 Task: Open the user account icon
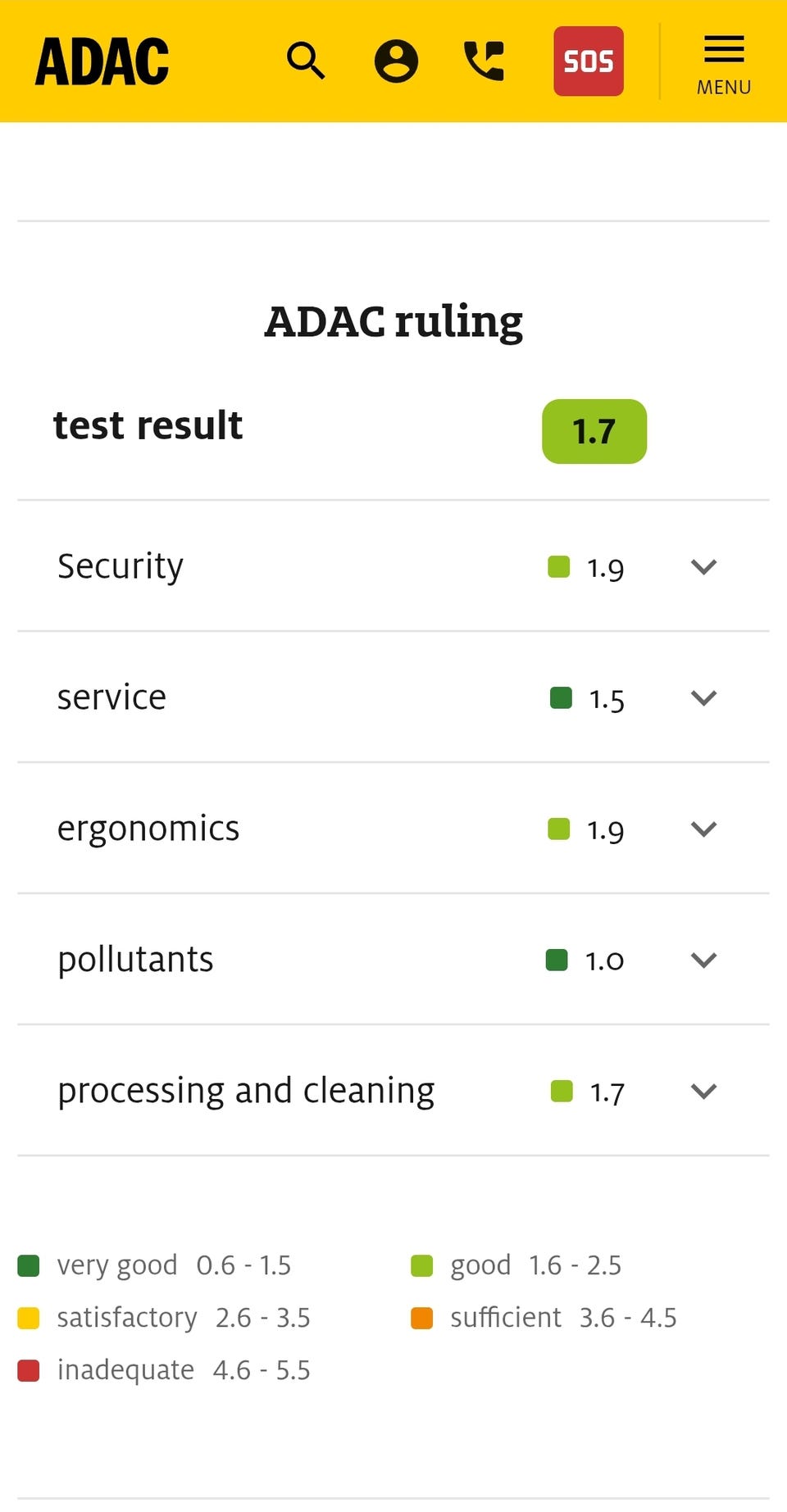tap(396, 61)
